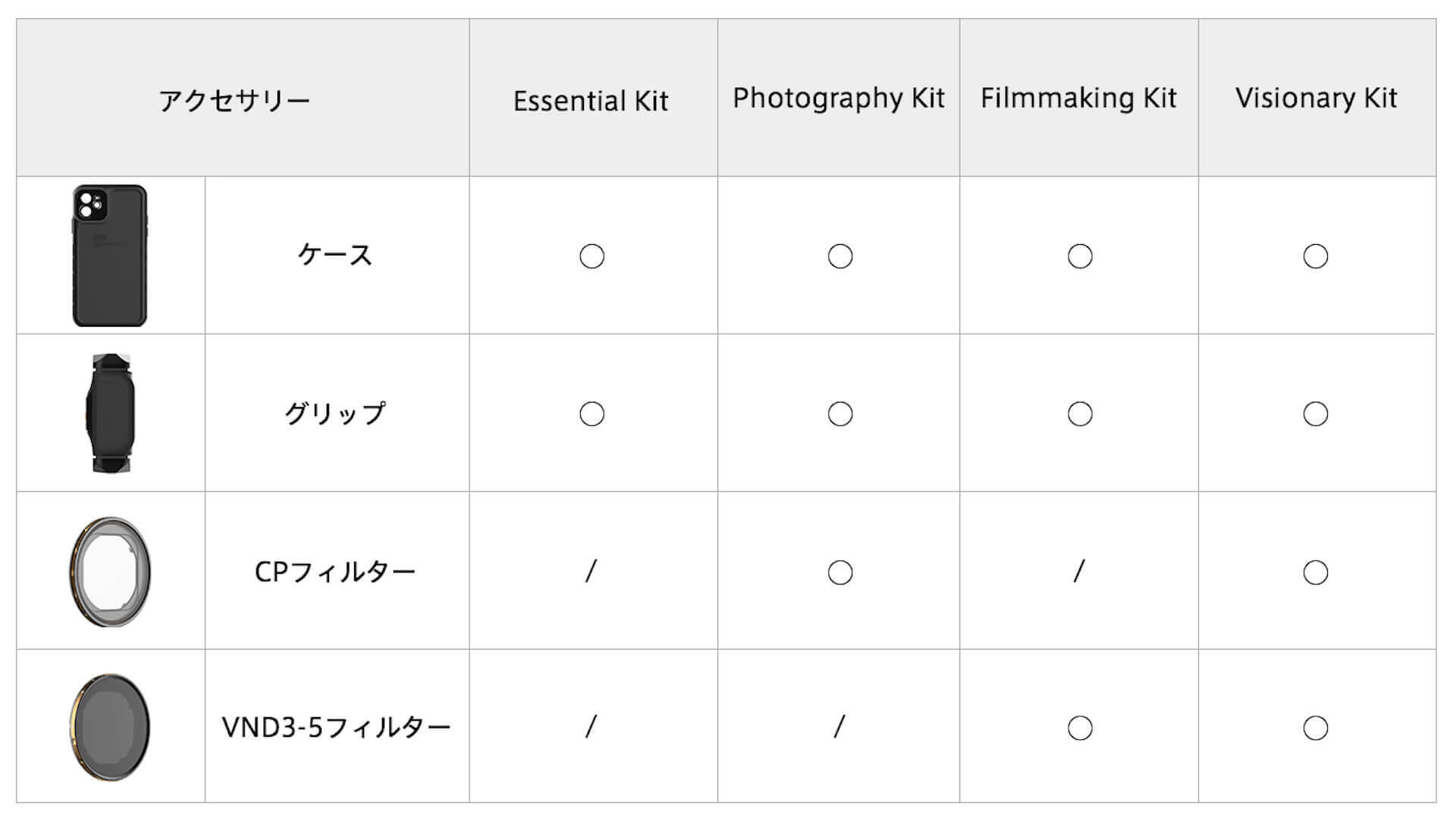The width and height of the screenshot is (1456, 818).
Task: Click the VND3-5フィルター row label
Action: 336,728
